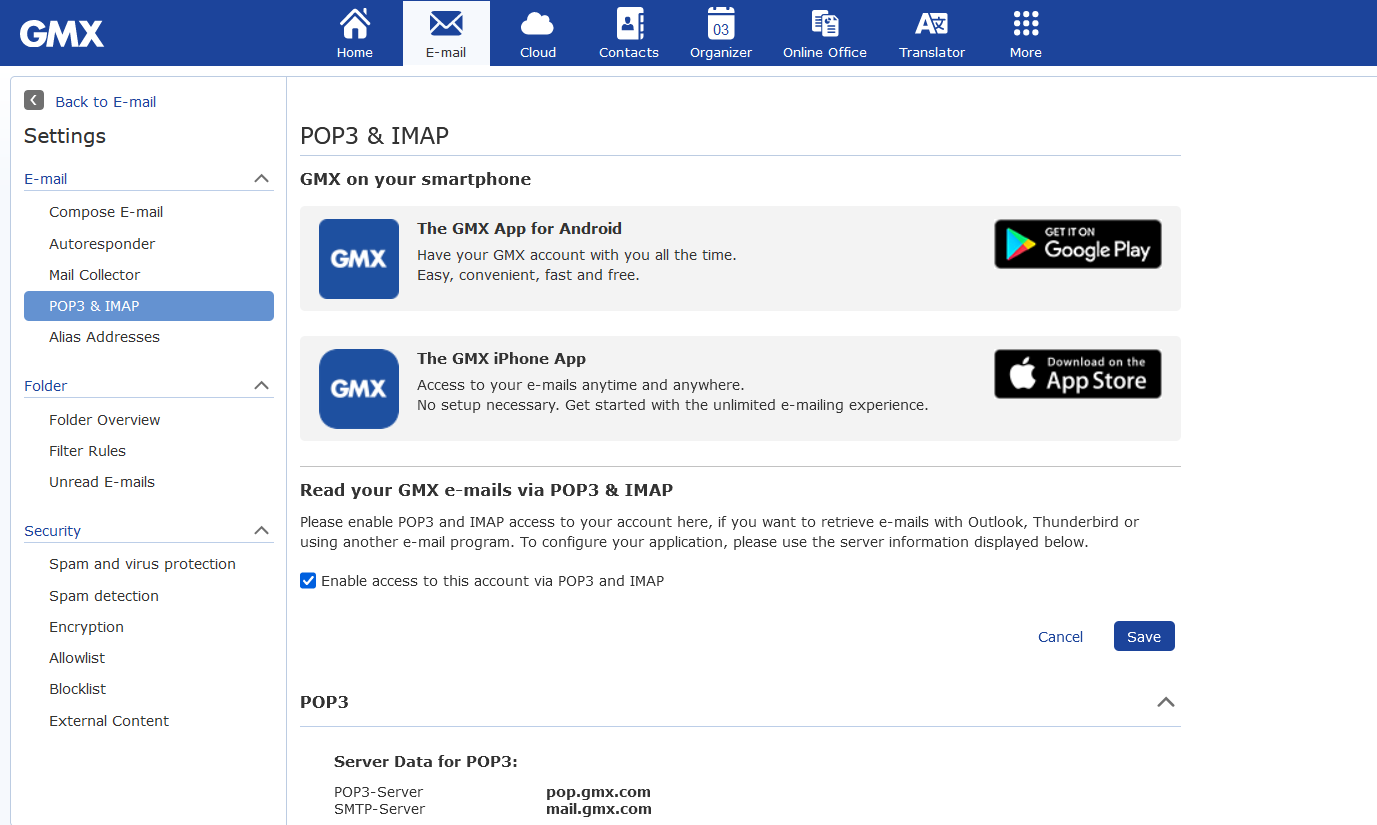1377x825 pixels.
Task: Click the back arrow icon beside Back to E-mail
Action: click(34, 100)
